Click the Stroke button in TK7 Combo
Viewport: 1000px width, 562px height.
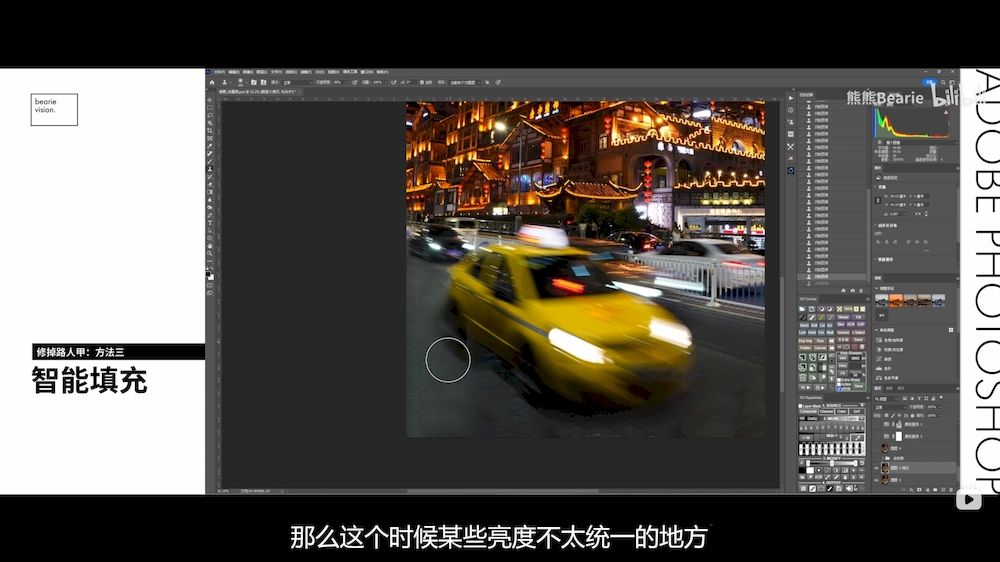click(x=842, y=317)
